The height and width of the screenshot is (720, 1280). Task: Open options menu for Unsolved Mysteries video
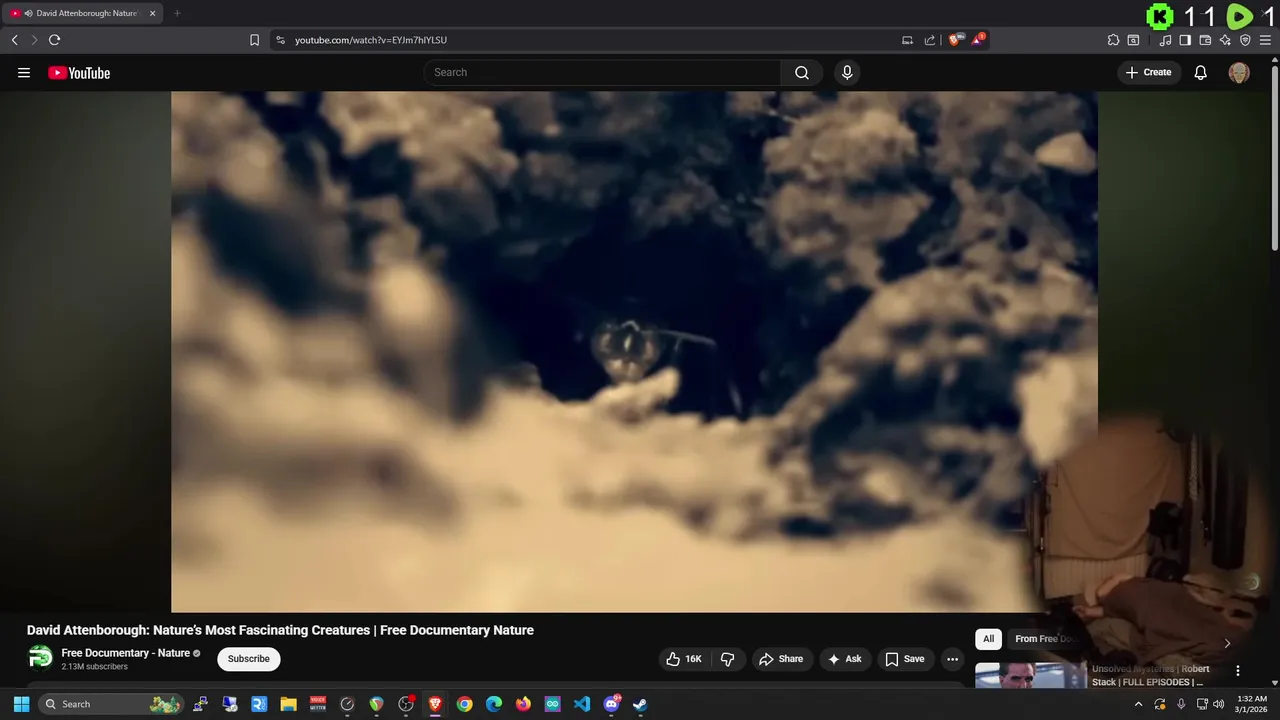coord(1238,671)
